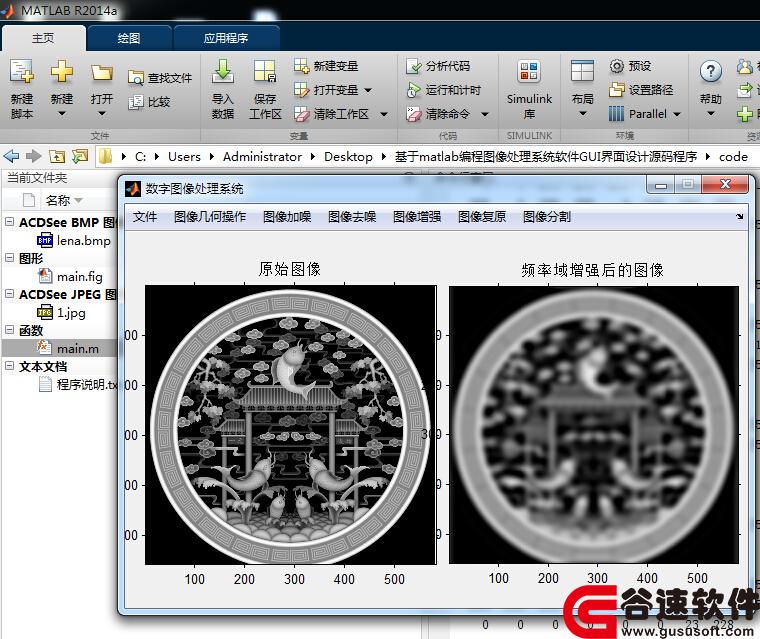Go forward with the right arrow
Screen dimensions: 760x639
pyautogui.click(x=33, y=156)
